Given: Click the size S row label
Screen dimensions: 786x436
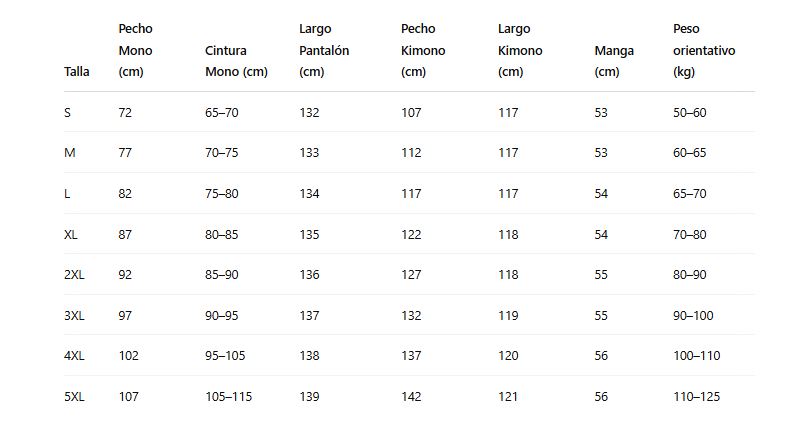Looking at the screenshot, I should [x=67, y=113].
